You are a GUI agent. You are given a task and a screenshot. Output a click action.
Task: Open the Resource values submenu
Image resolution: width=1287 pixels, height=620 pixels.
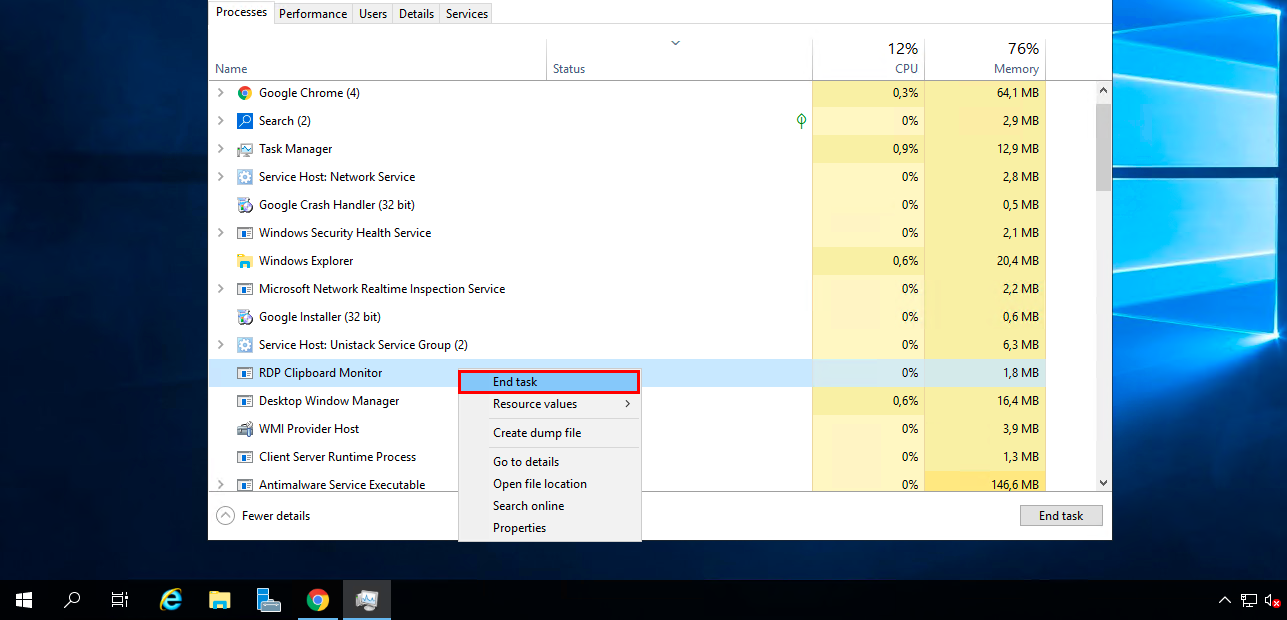click(549, 404)
